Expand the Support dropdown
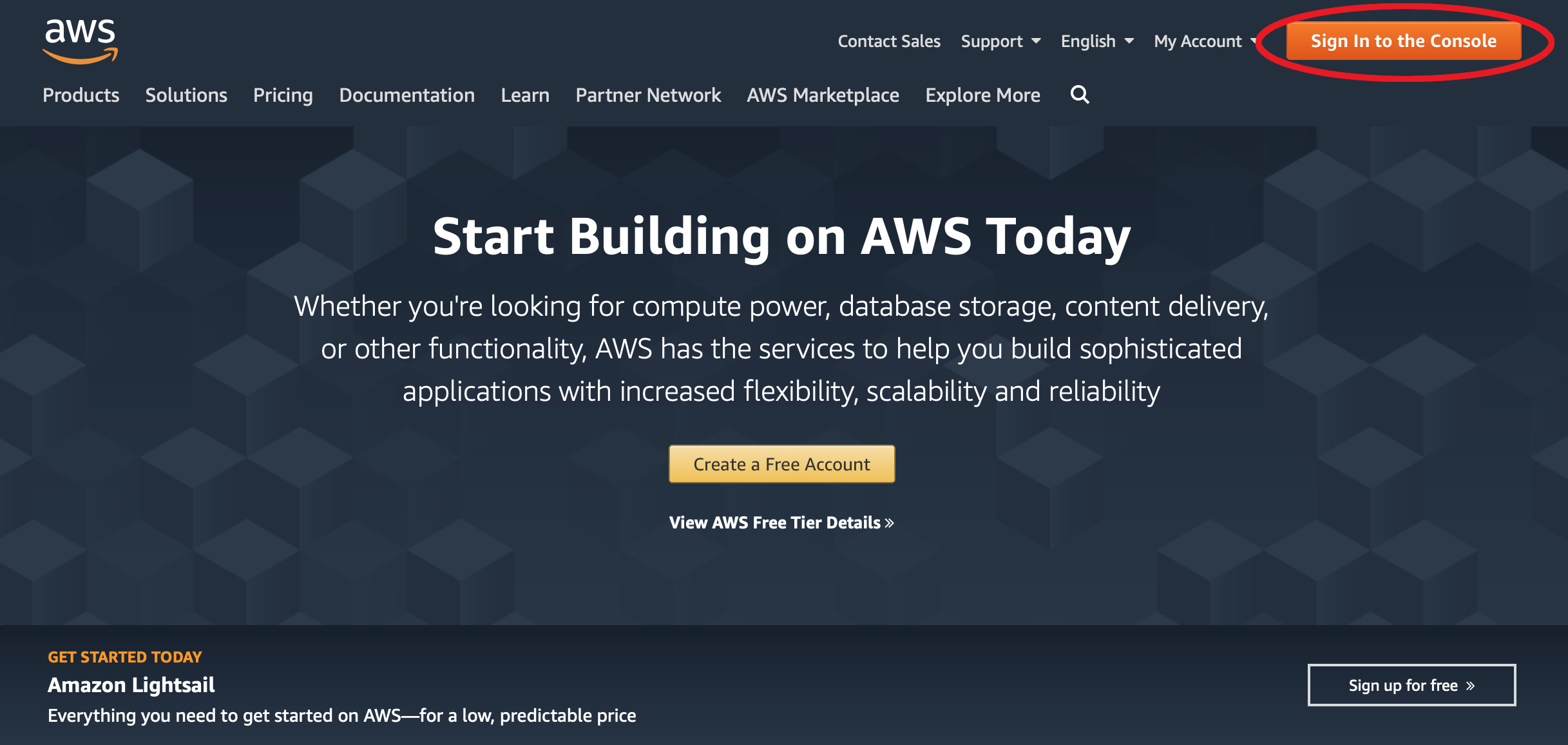Image resolution: width=1568 pixels, height=745 pixels. (1000, 41)
